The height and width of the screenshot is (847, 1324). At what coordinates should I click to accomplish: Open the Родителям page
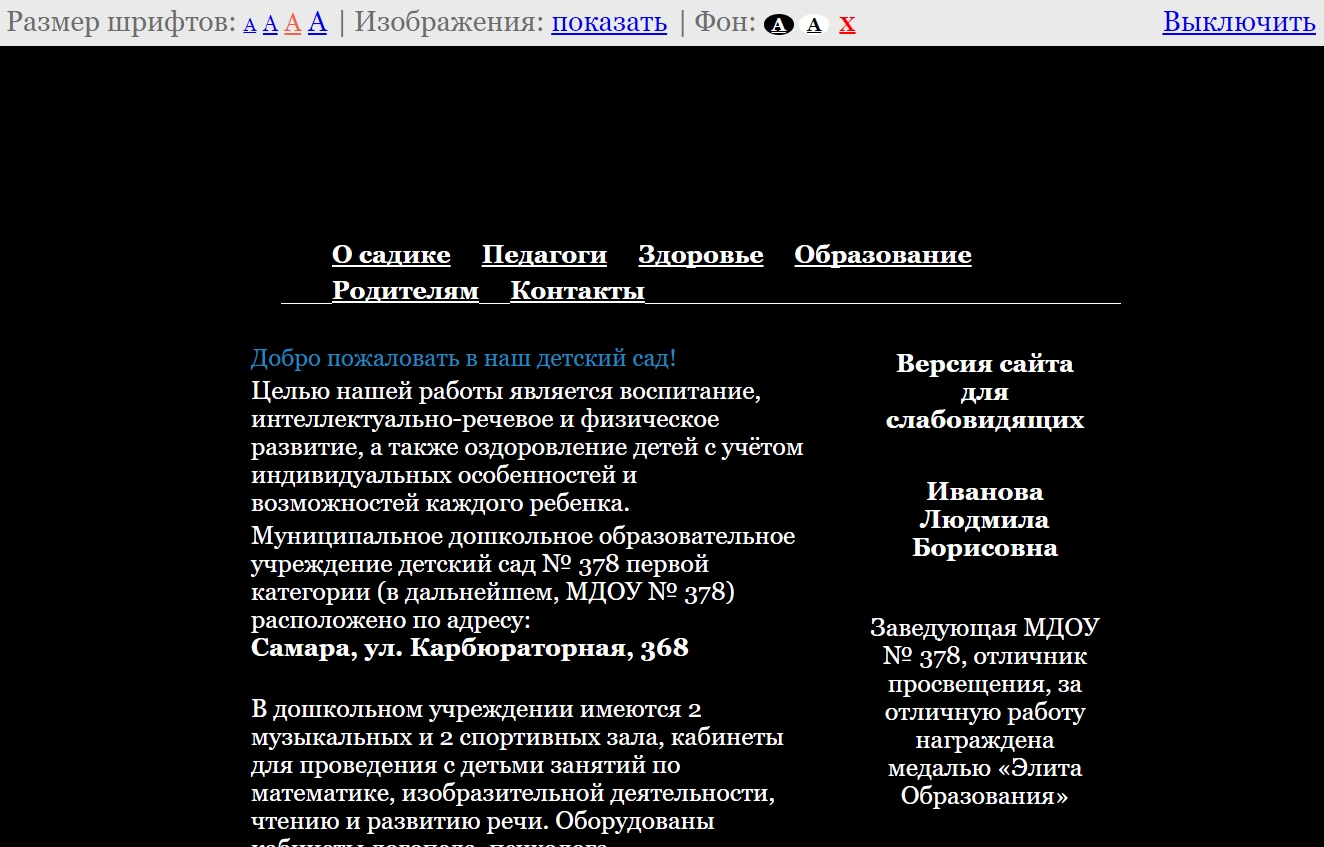click(405, 291)
